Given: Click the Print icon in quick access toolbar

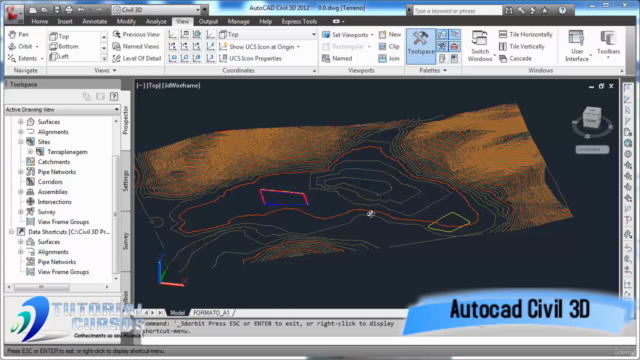Looking at the screenshot, I should [69, 10].
